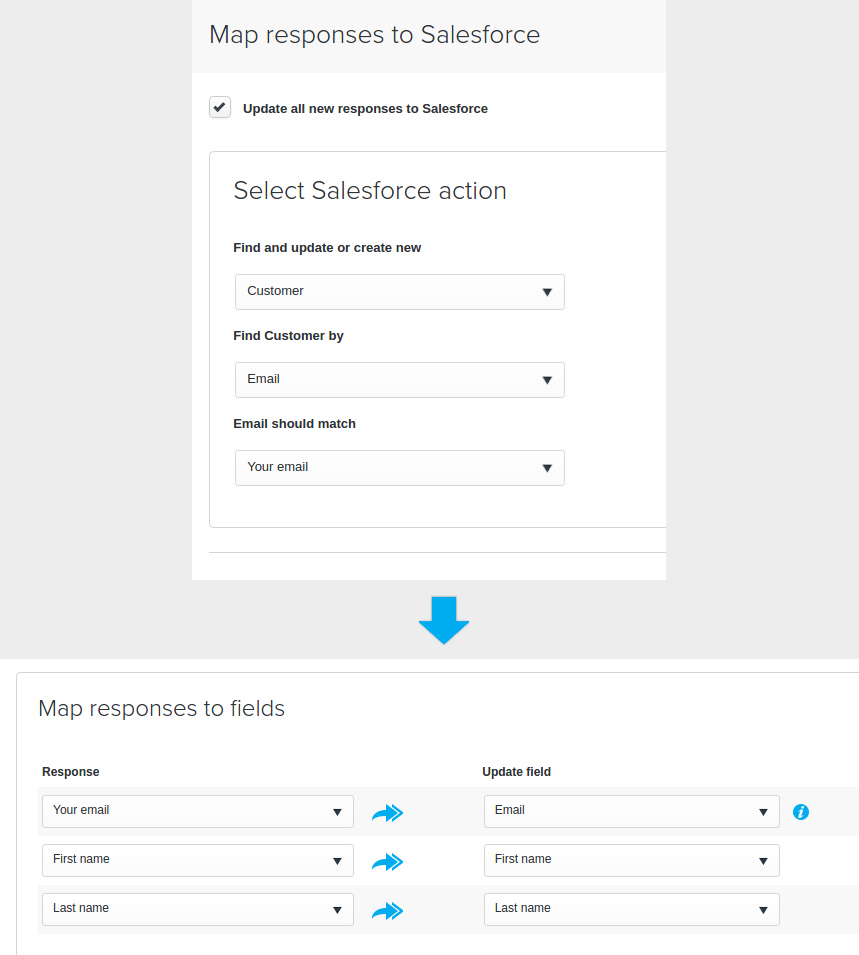Click the Update all new responses label
This screenshot has width=859, height=955.
click(x=366, y=108)
